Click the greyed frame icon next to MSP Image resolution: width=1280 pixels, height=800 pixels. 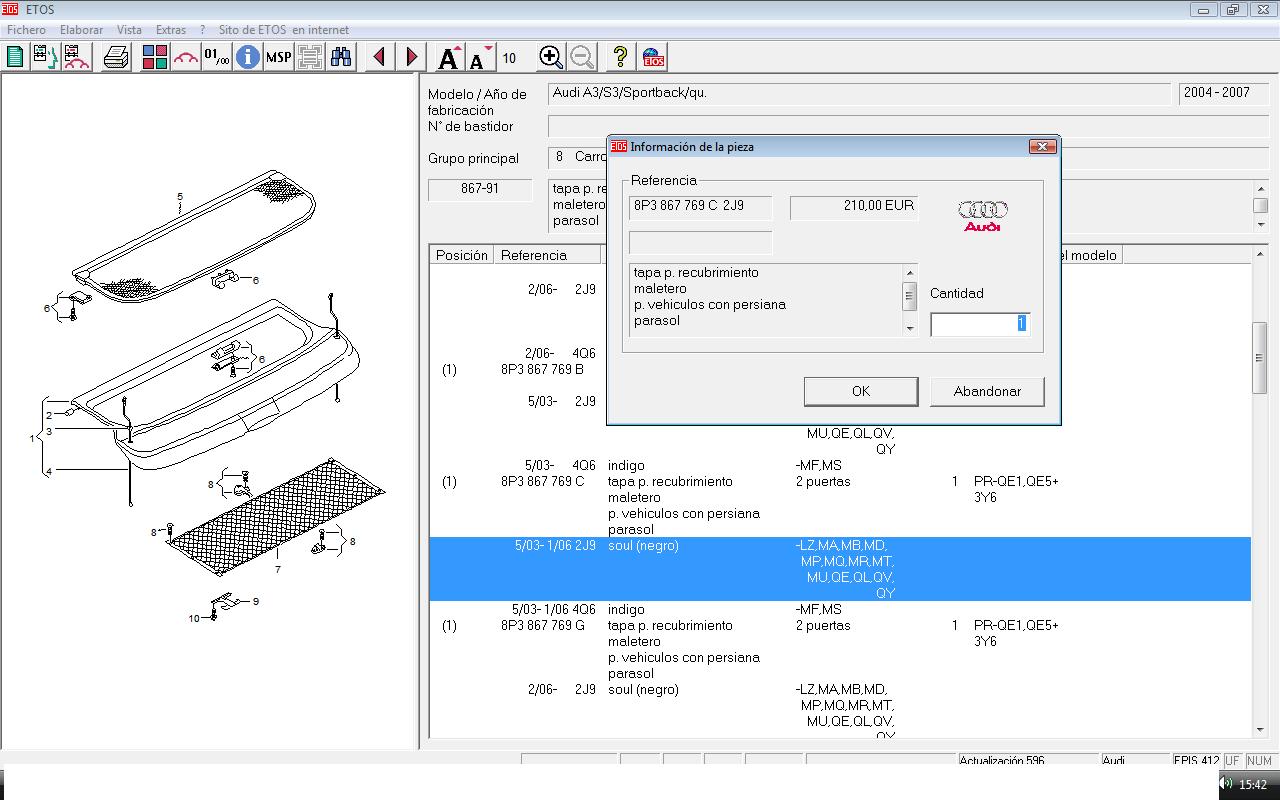310,57
